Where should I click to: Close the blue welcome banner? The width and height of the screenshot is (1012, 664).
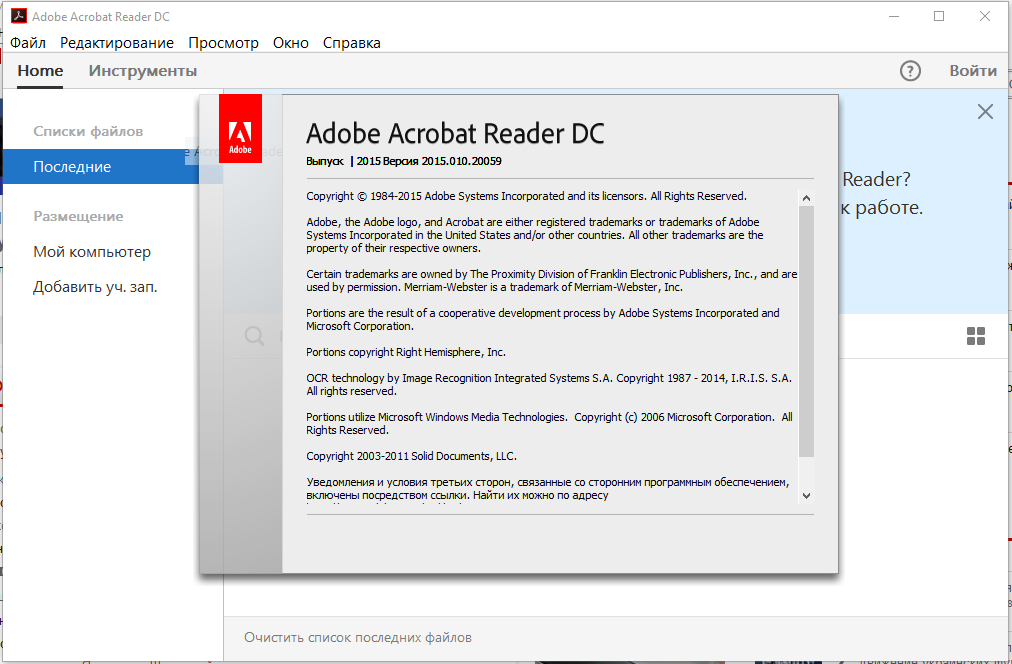pos(985,112)
